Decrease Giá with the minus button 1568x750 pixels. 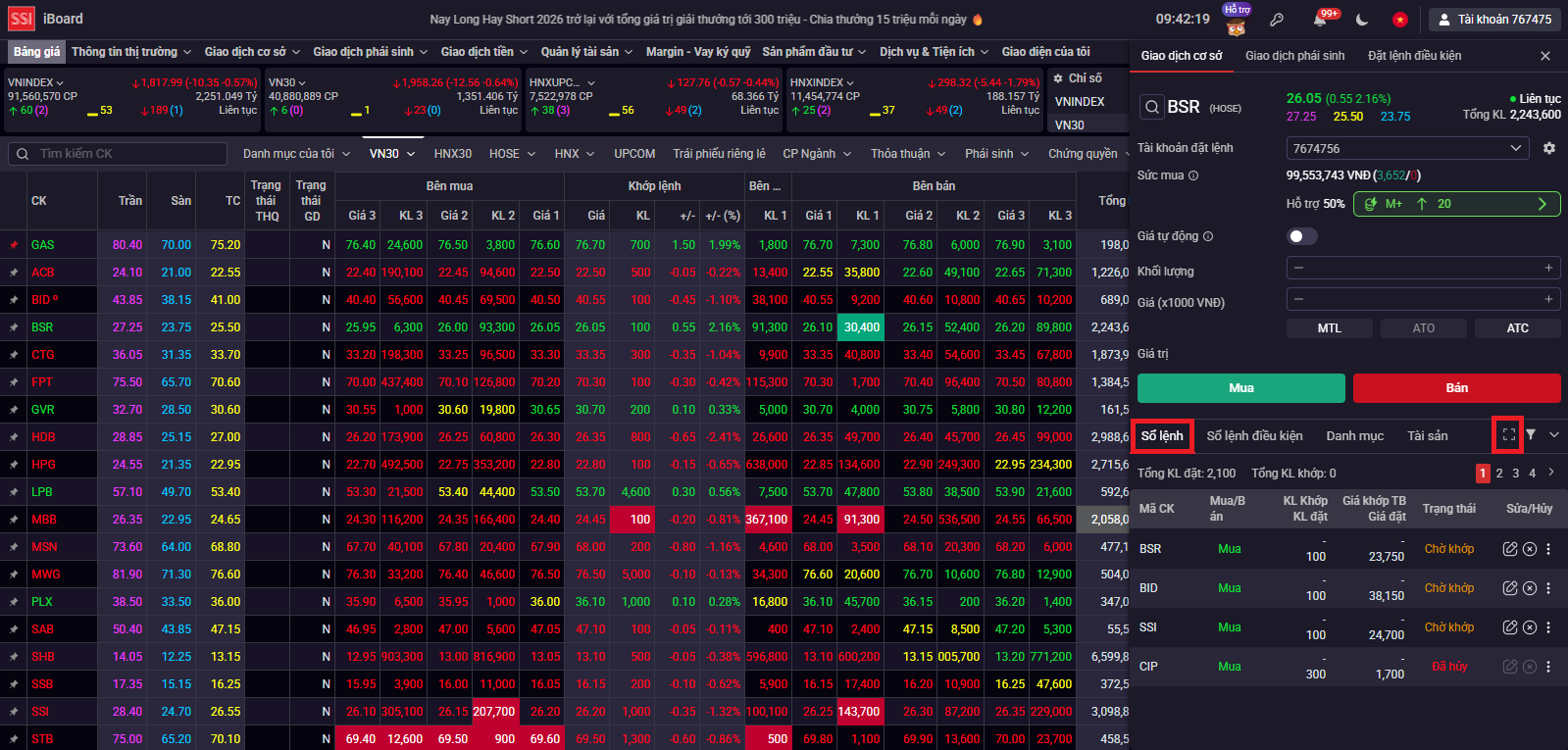[x=1298, y=299]
